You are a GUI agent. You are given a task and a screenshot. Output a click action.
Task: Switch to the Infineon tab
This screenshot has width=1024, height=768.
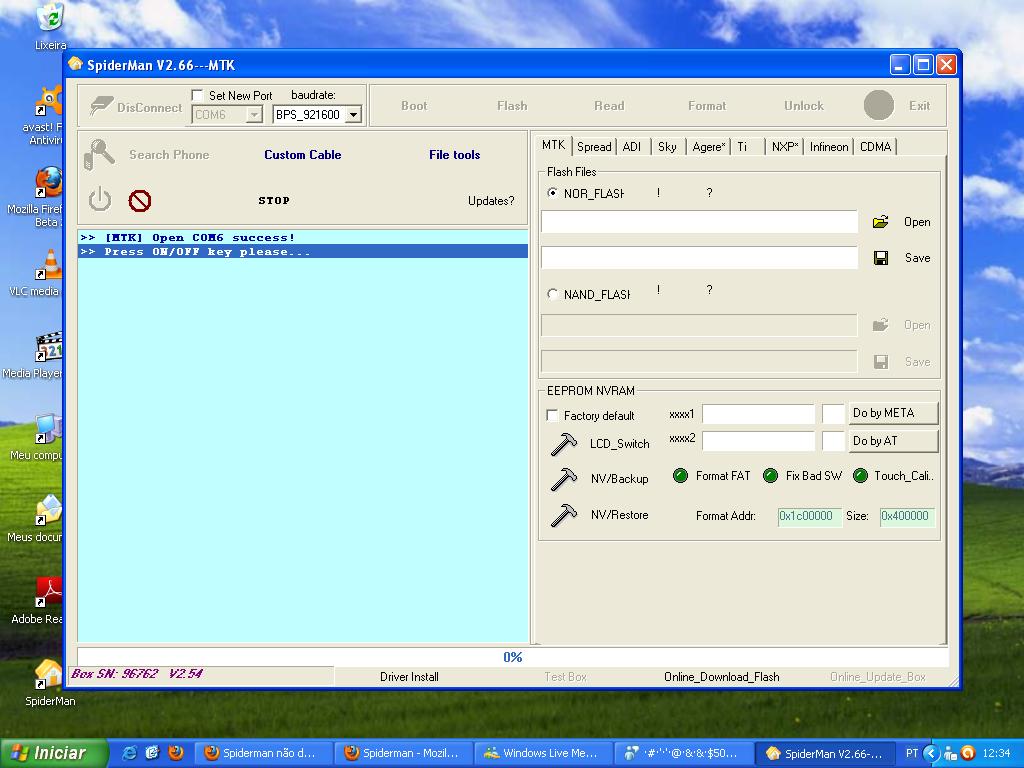[x=829, y=147]
